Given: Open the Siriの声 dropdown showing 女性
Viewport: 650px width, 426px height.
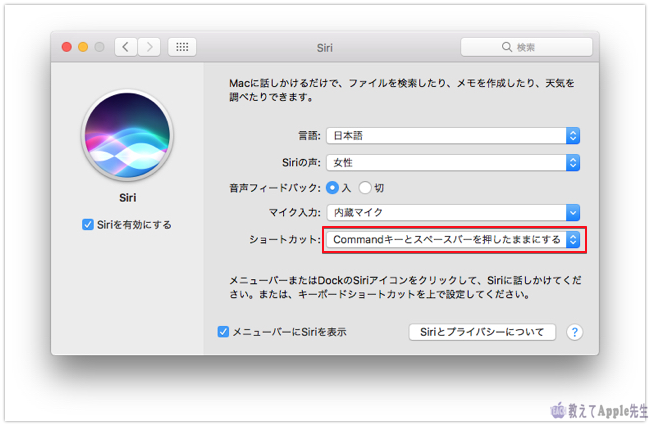Looking at the screenshot, I should pyautogui.click(x=453, y=162).
